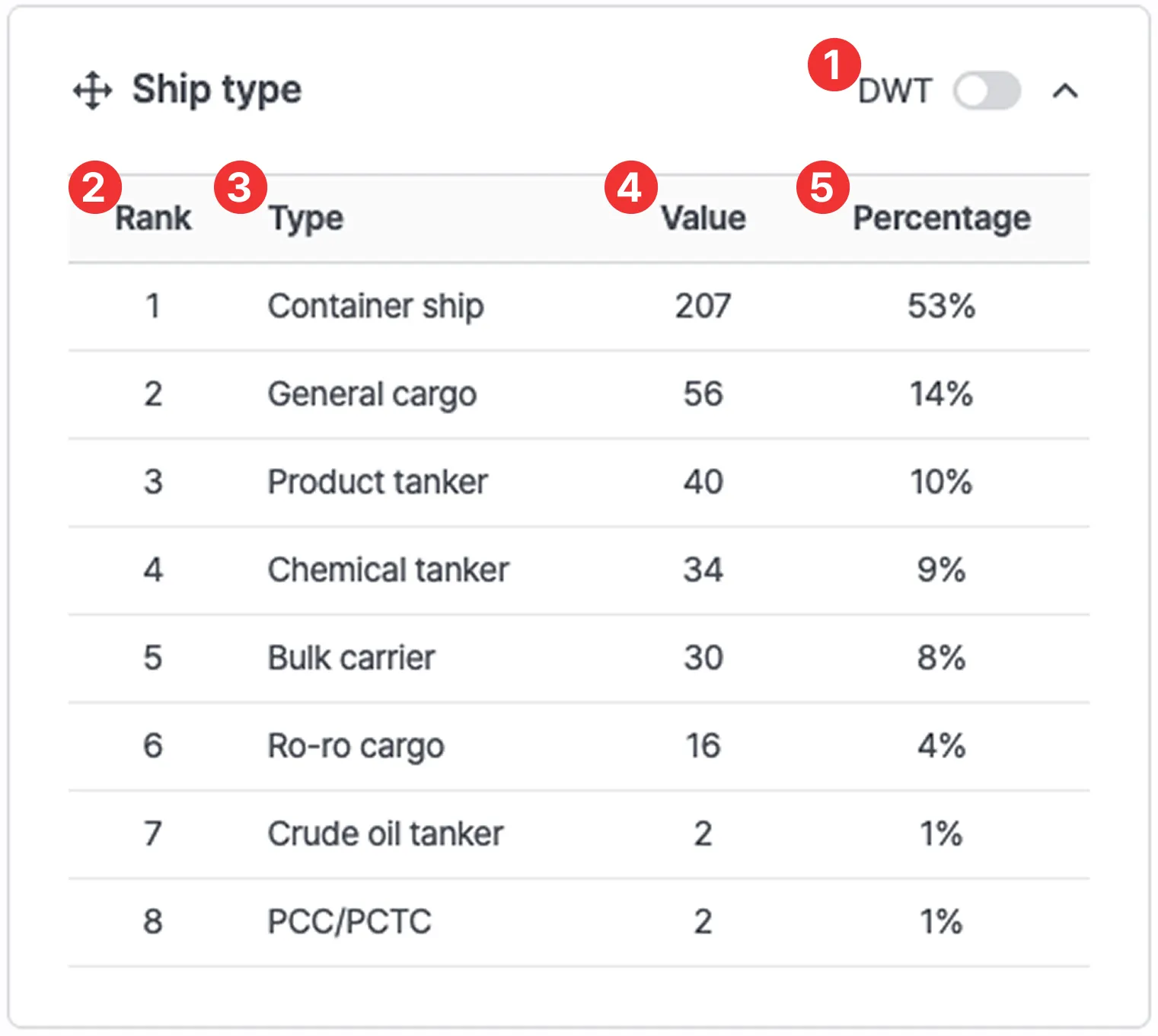Click the Percentage column header
Image resolution: width=1158 pixels, height=1036 pixels.
[x=941, y=218]
